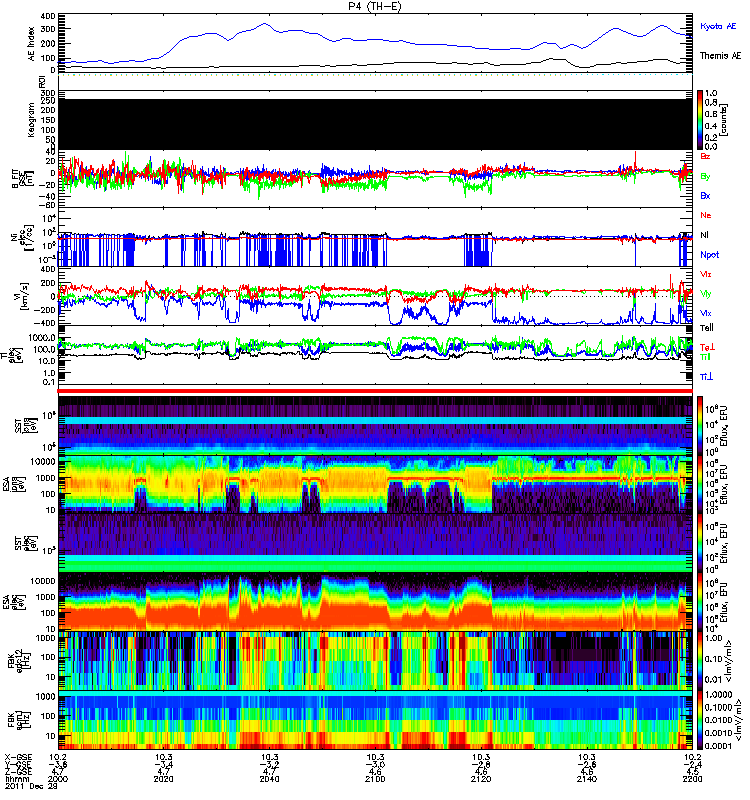Viewport: 750px width, 800px height.
Task: Click the 2120 time axis tick label
Action: (x=481, y=779)
